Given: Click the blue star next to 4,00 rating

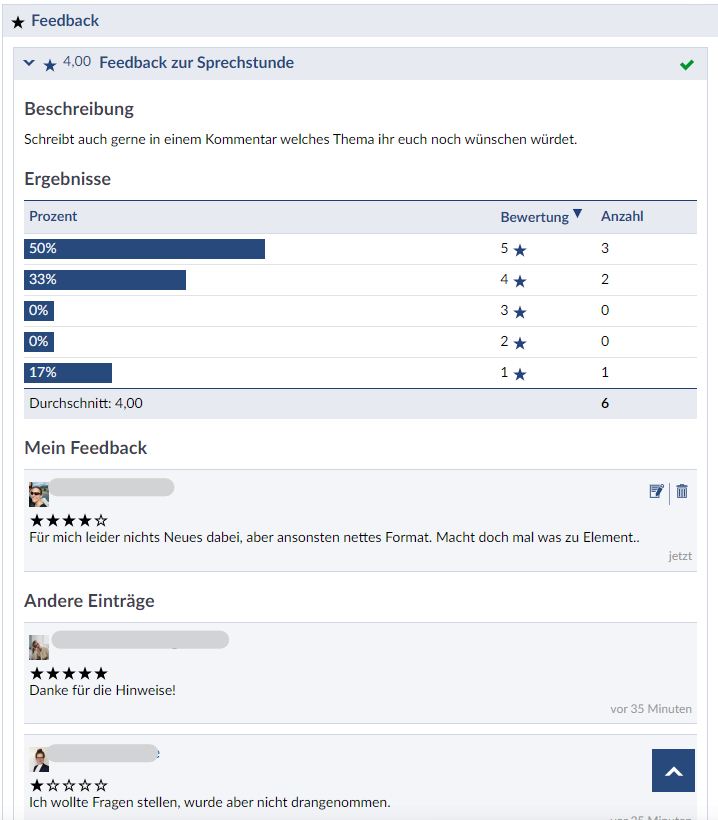Looking at the screenshot, I should pyautogui.click(x=50, y=65).
